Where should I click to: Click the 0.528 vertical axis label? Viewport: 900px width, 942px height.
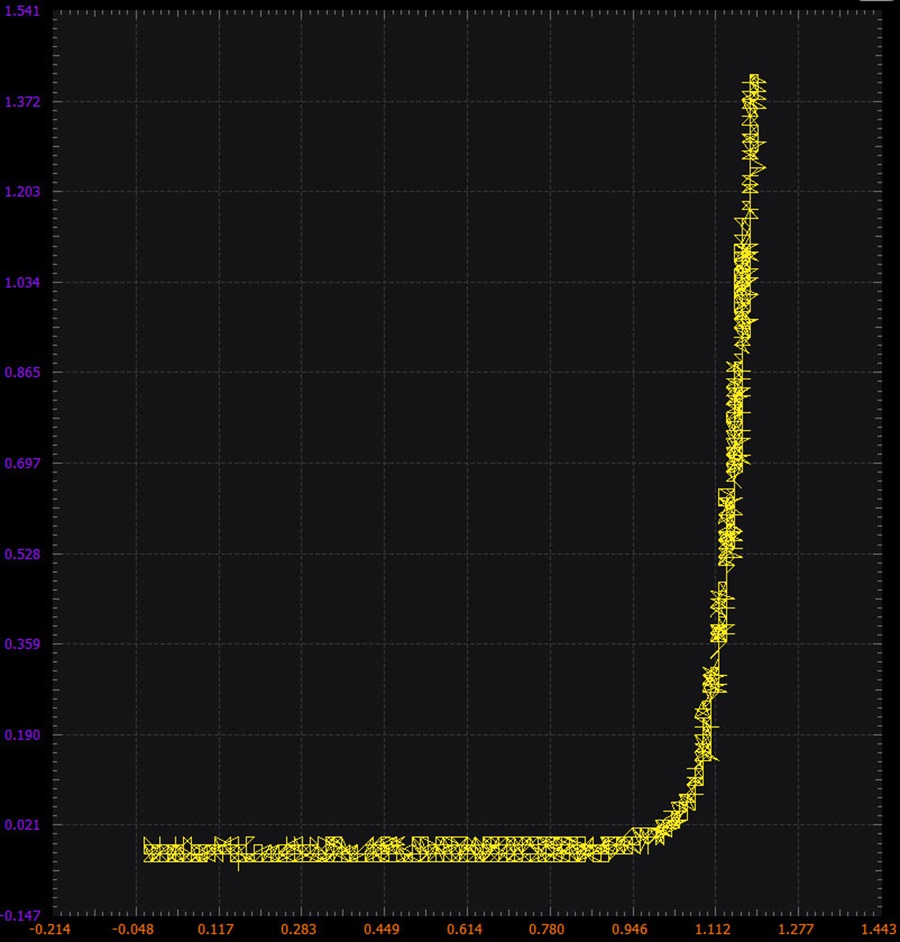pyautogui.click(x=22, y=554)
